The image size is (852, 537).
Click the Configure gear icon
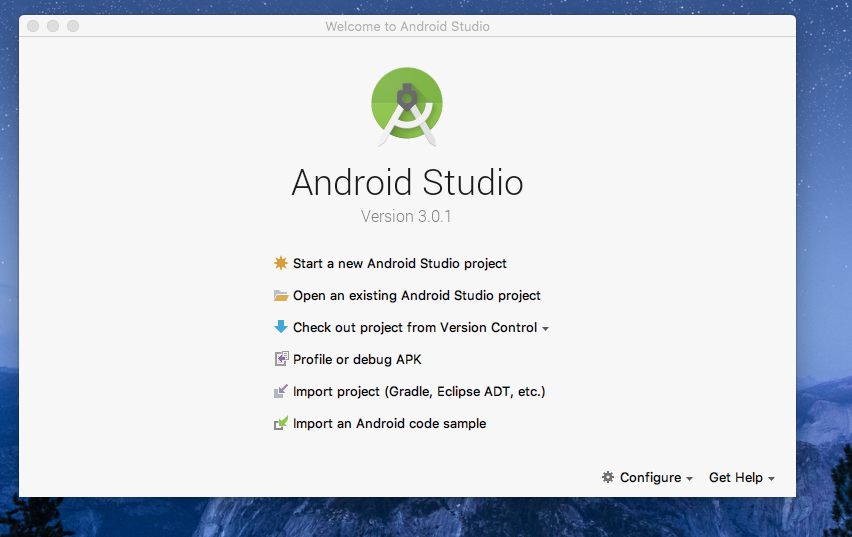tap(608, 477)
